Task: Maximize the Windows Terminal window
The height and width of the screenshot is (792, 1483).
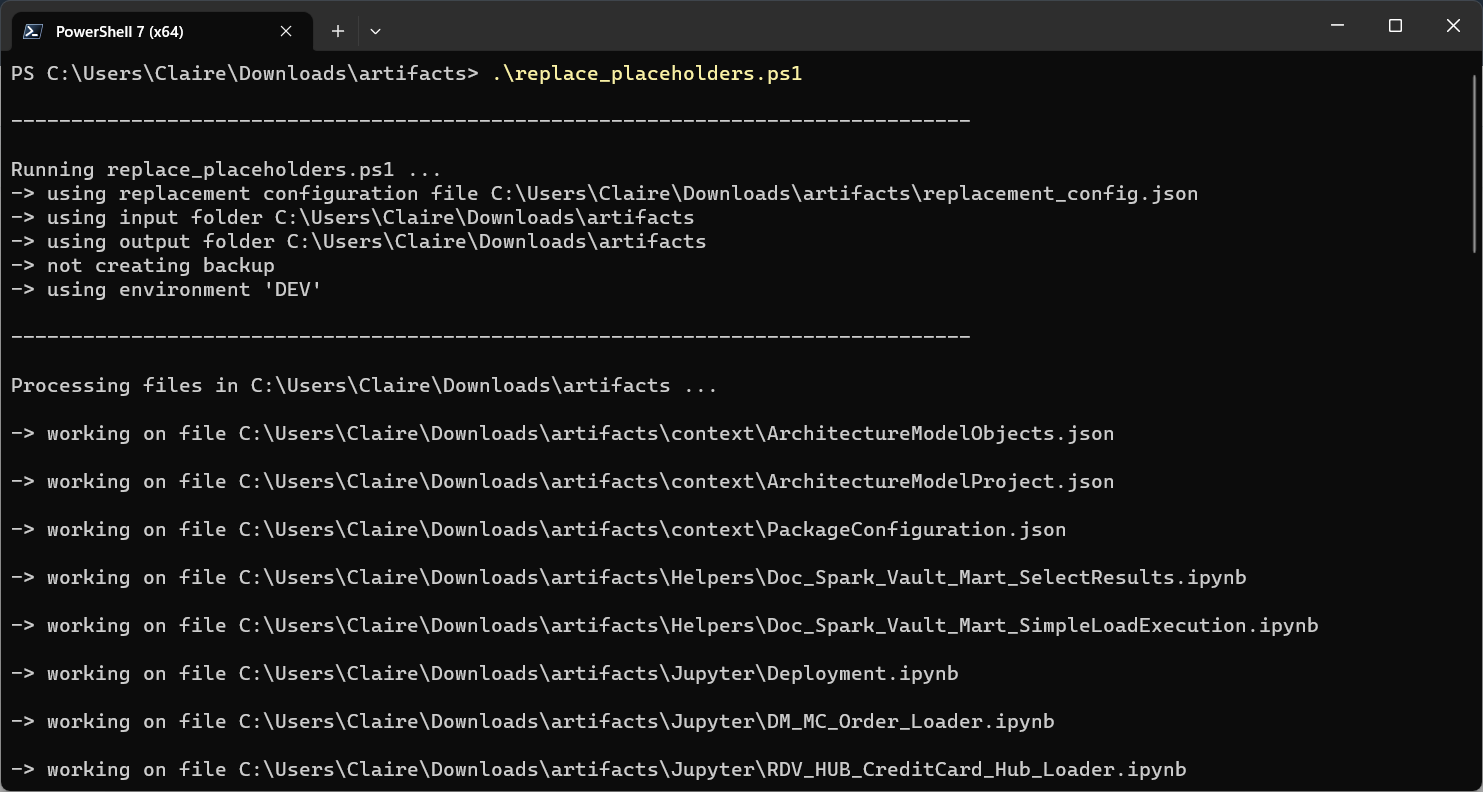Action: pos(1395,25)
